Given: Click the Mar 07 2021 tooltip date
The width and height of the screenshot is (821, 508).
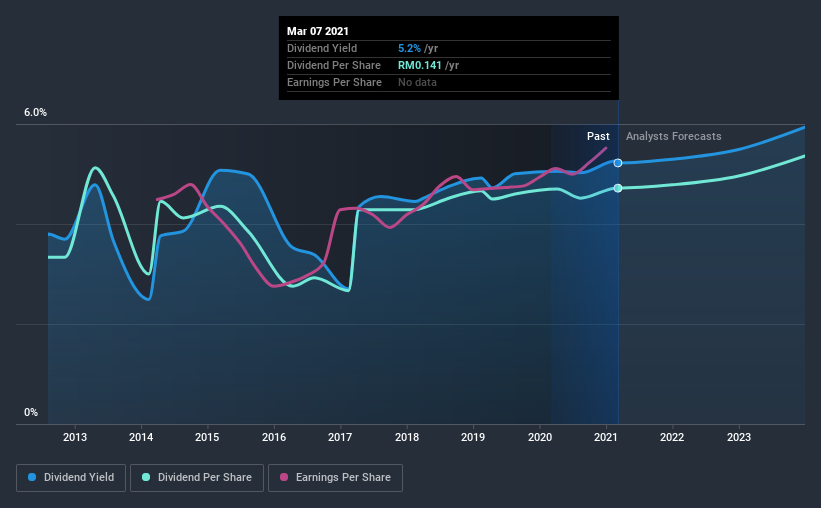Looking at the screenshot, I should [318, 31].
